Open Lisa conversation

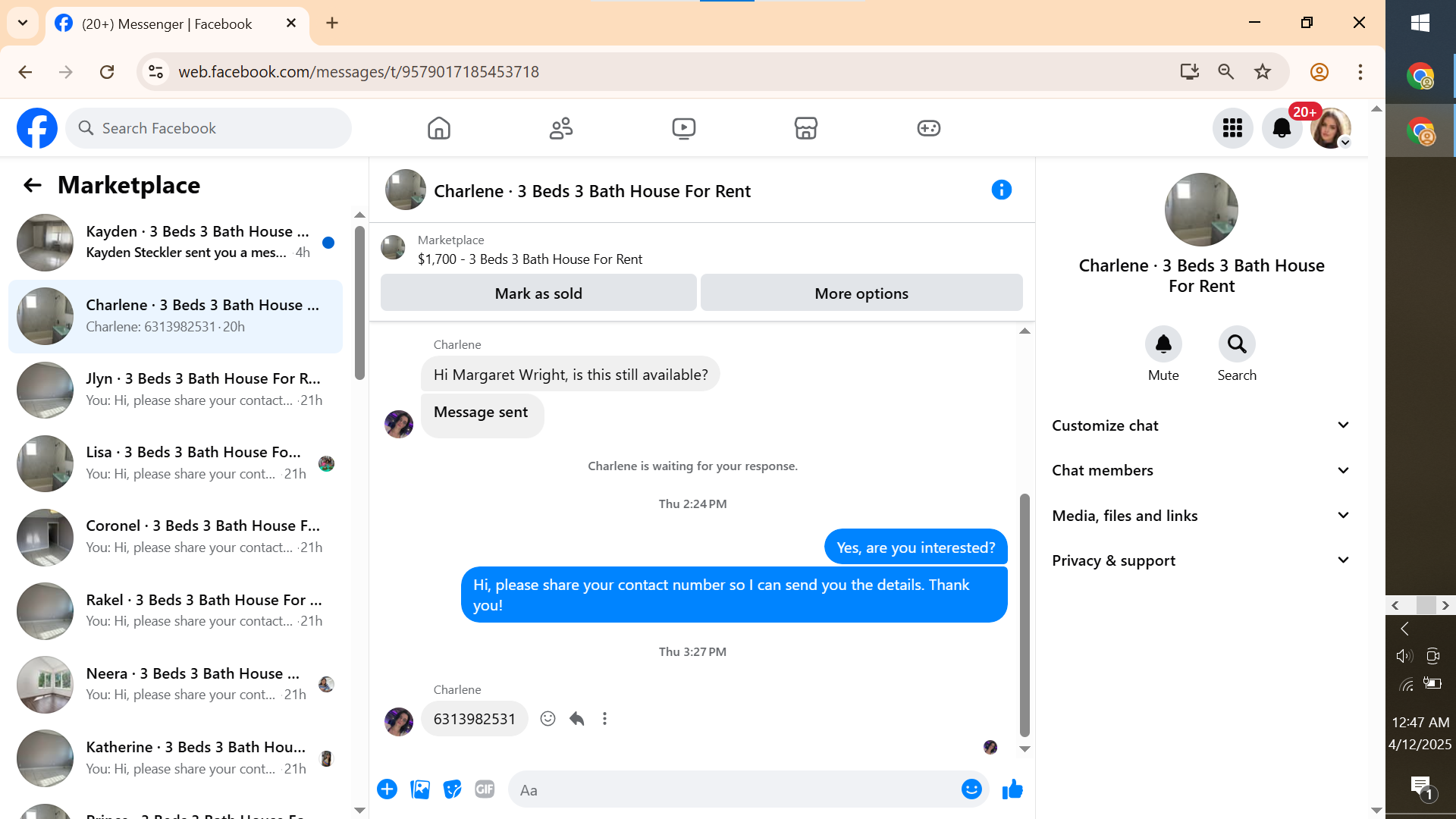pyautogui.click(x=176, y=463)
